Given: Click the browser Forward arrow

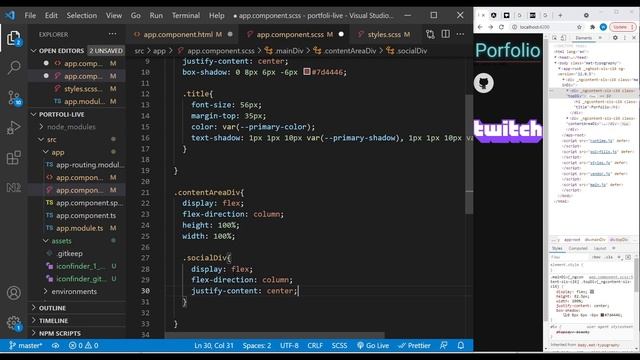Looking at the screenshot, I should point(491,27).
